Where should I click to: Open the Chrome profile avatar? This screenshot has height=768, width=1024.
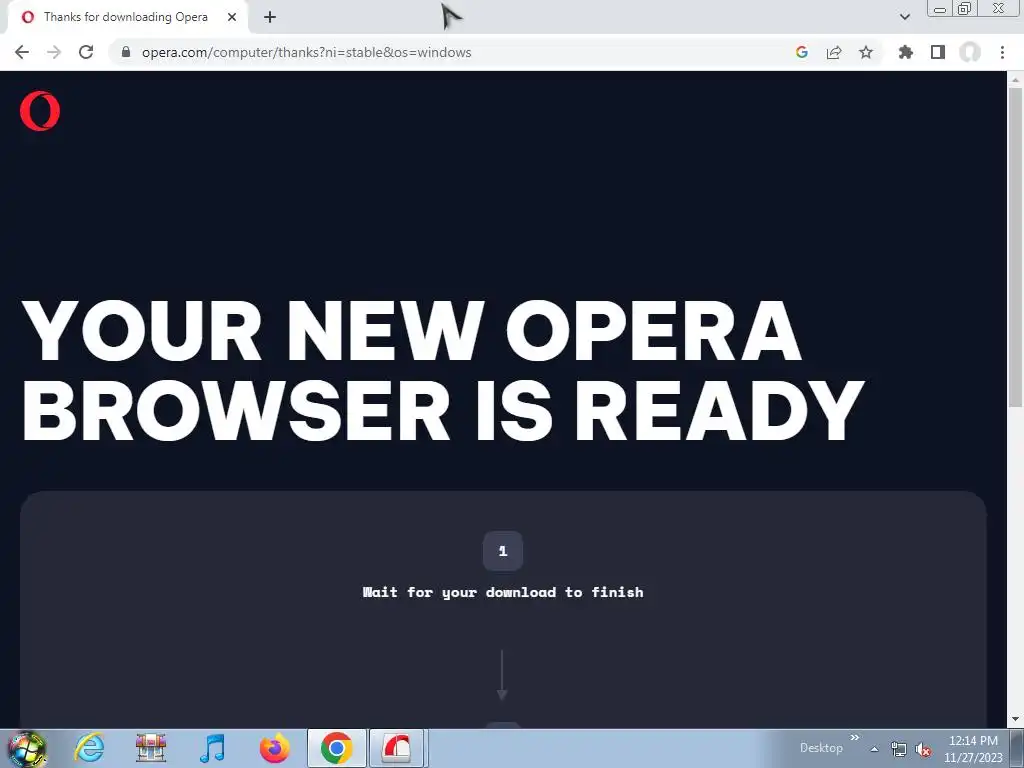coord(970,52)
